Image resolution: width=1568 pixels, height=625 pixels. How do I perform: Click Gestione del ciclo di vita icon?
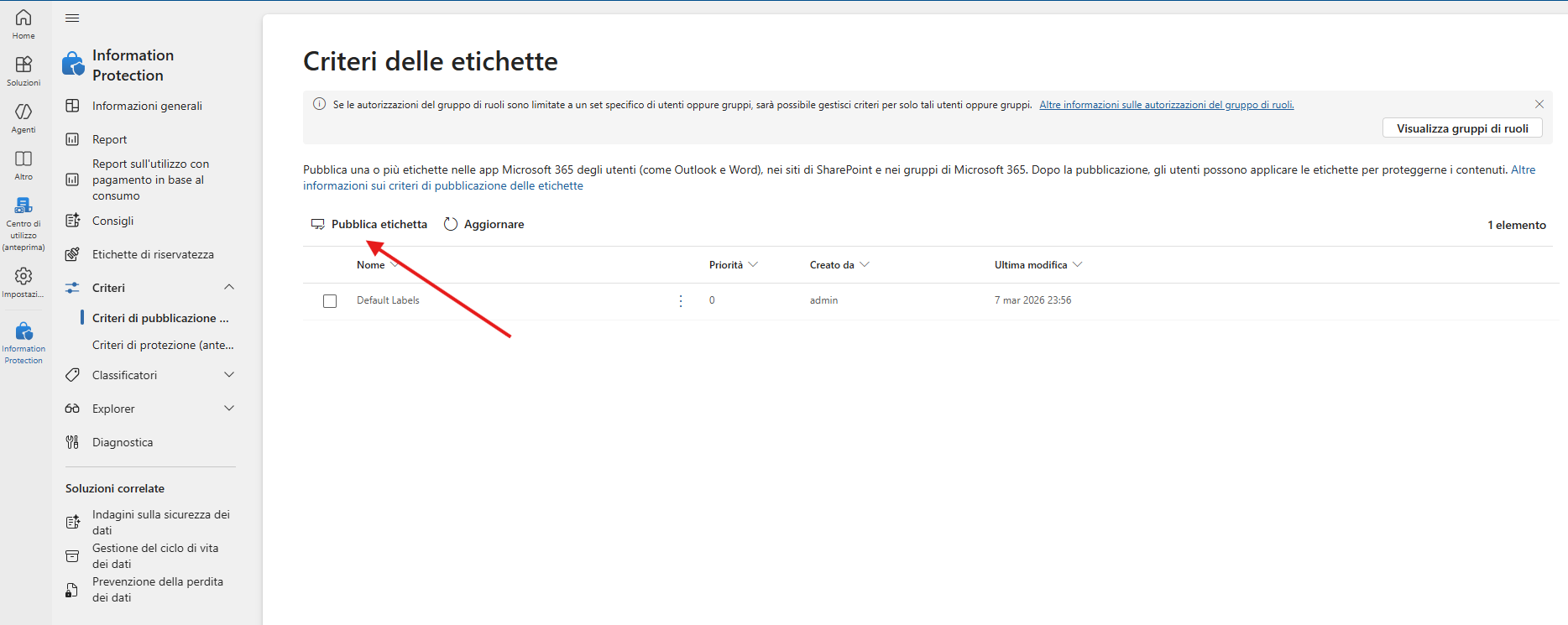[73, 555]
